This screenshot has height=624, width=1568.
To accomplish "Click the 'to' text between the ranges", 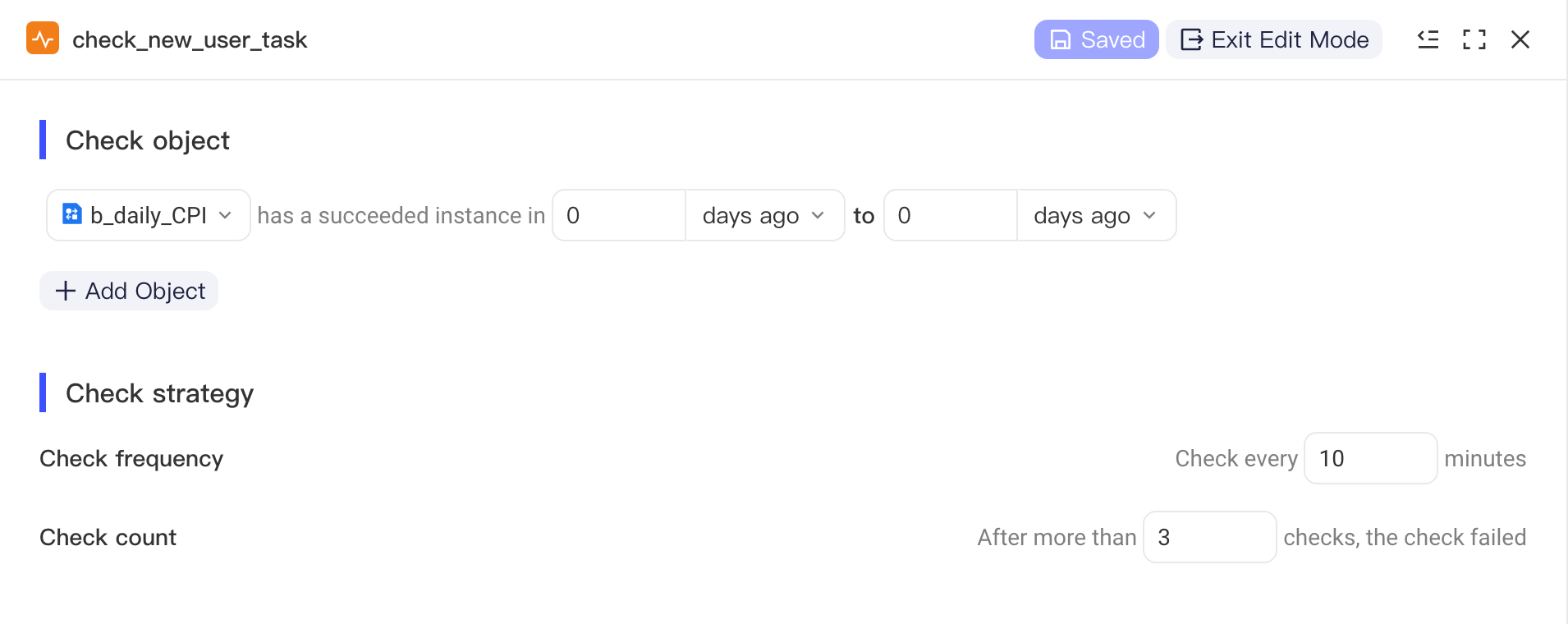I will pos(864,215).
